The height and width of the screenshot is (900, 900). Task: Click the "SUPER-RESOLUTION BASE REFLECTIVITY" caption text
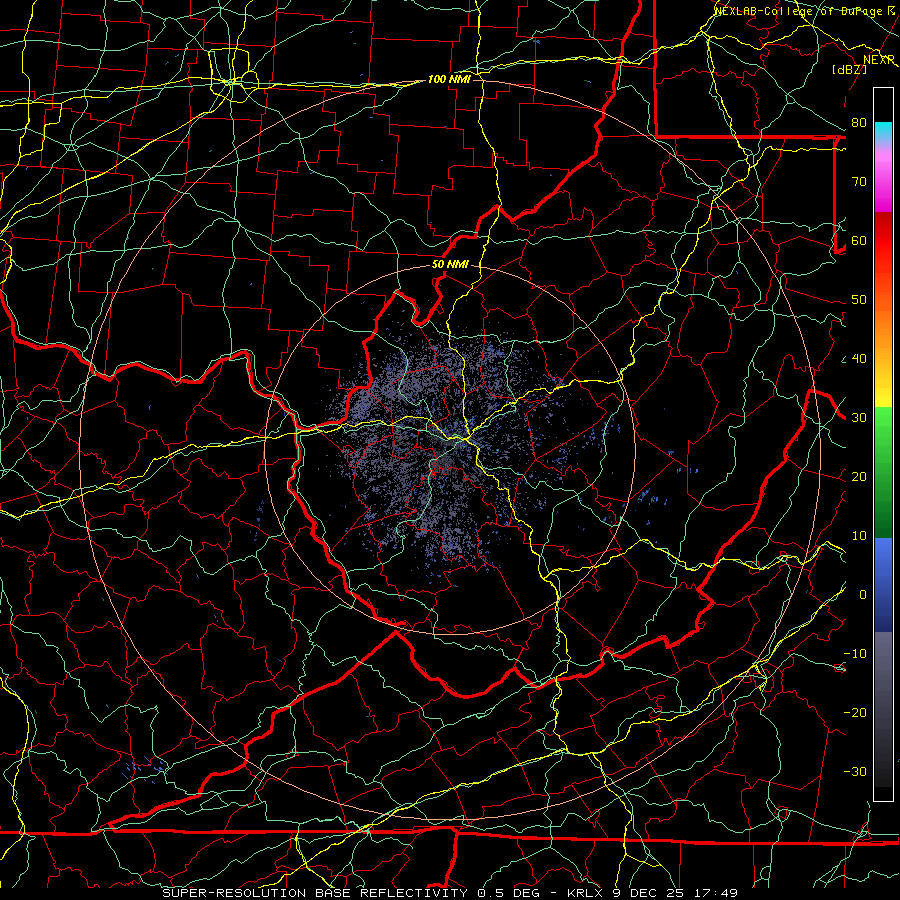[x=315, y=893]
